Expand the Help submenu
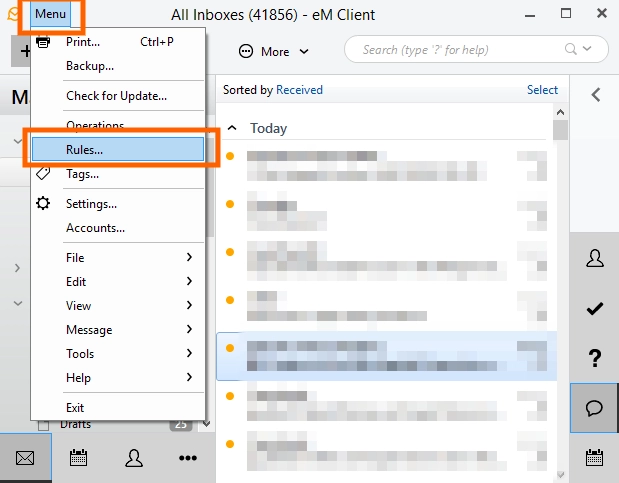Image resolution: width=619 pixels, height=483 pixels. coord(118,378)
